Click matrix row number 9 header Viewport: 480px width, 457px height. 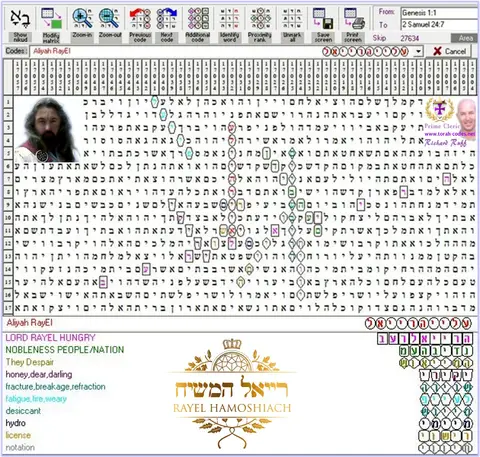tap(8, 205)
